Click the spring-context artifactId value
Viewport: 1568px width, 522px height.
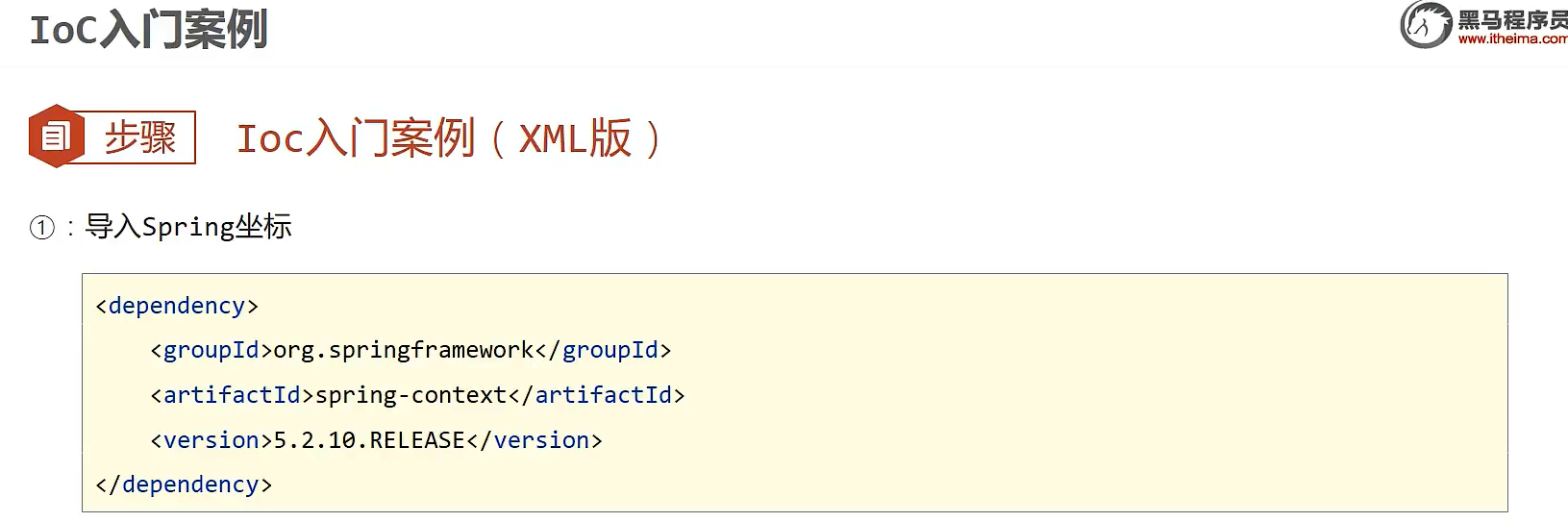[411, 395]
